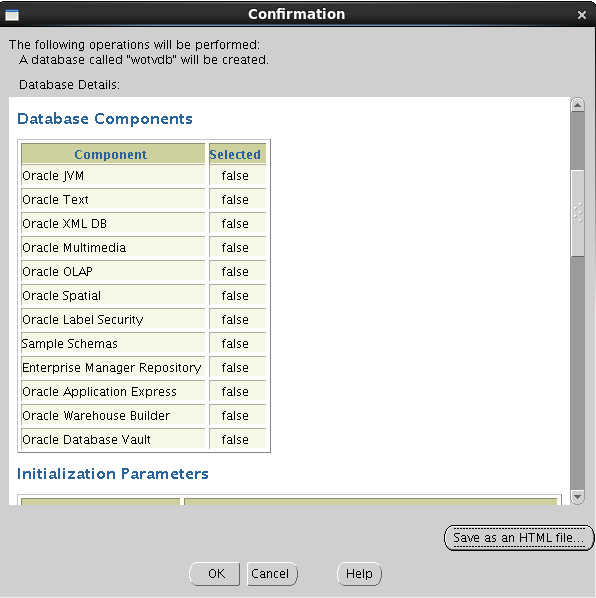Open Help for this dialog
The image size is (596, 598).
(359, 574)
